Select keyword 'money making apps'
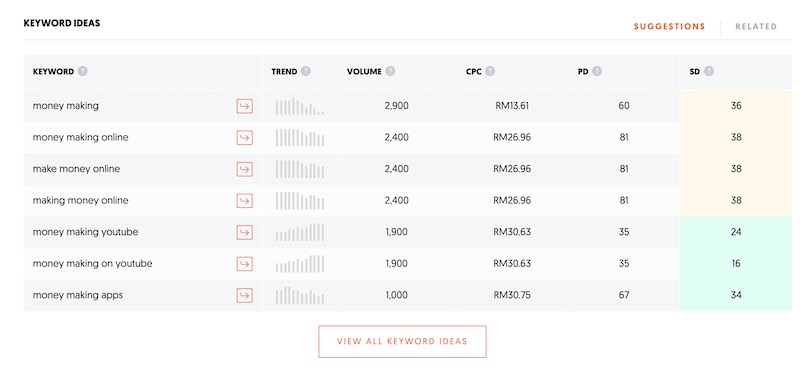800x378 pixels. 78,295
